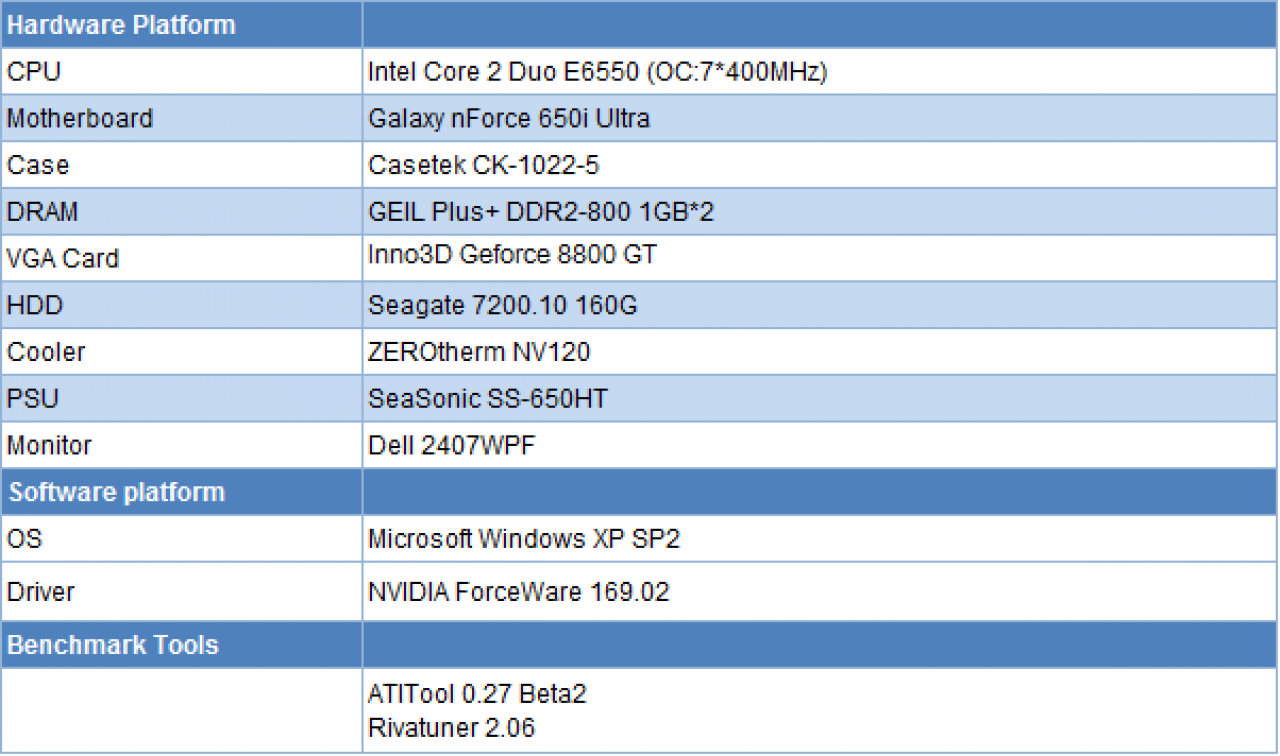Click Inno3D Geforce 8800 GT text

[512, 255]
